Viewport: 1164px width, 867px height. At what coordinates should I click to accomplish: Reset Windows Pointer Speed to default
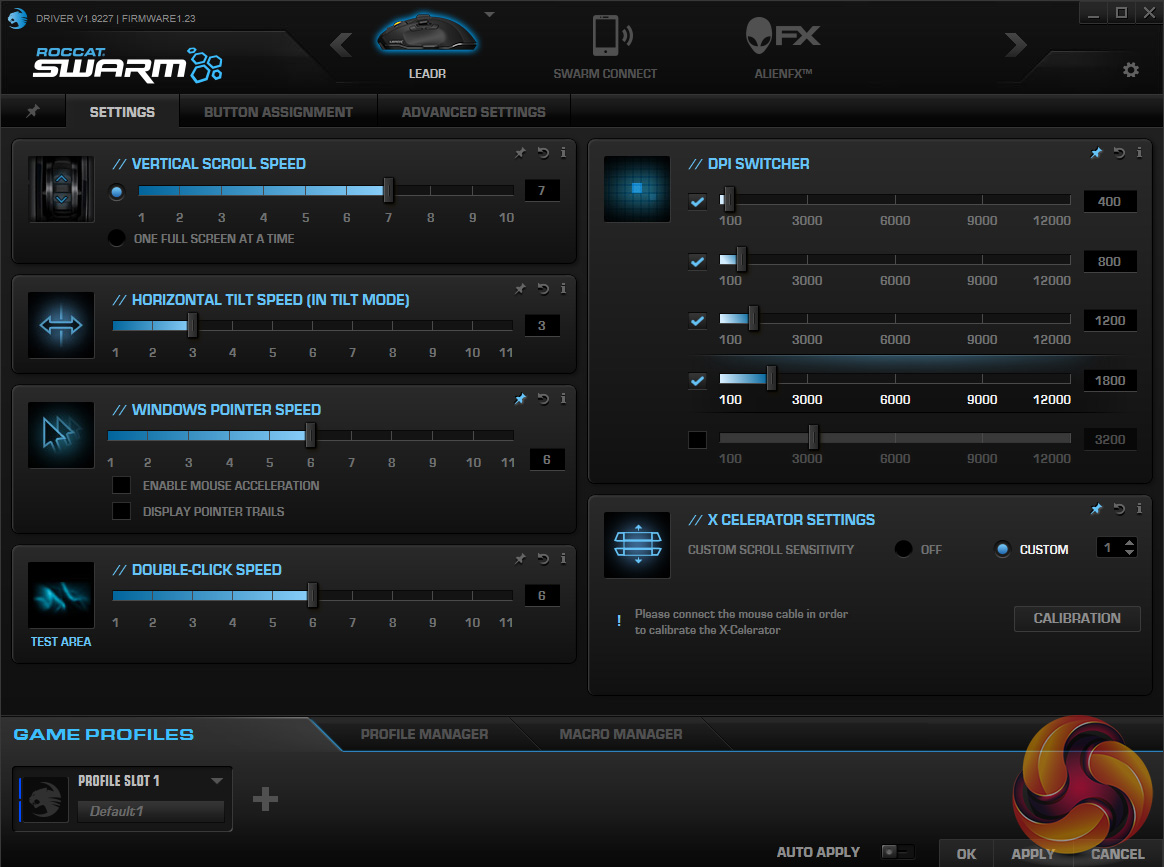pyautogui.click(x=543, y=399)
